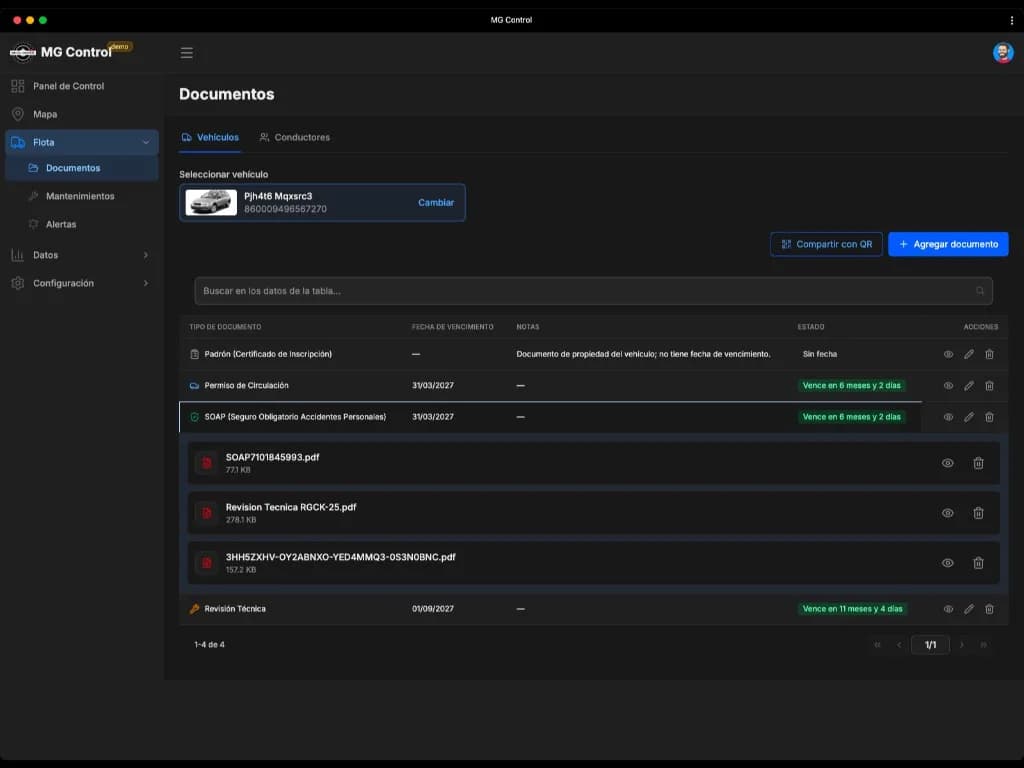
Task: View the Padrón document row
Action: pyautogui.click(x=948, y=354)
